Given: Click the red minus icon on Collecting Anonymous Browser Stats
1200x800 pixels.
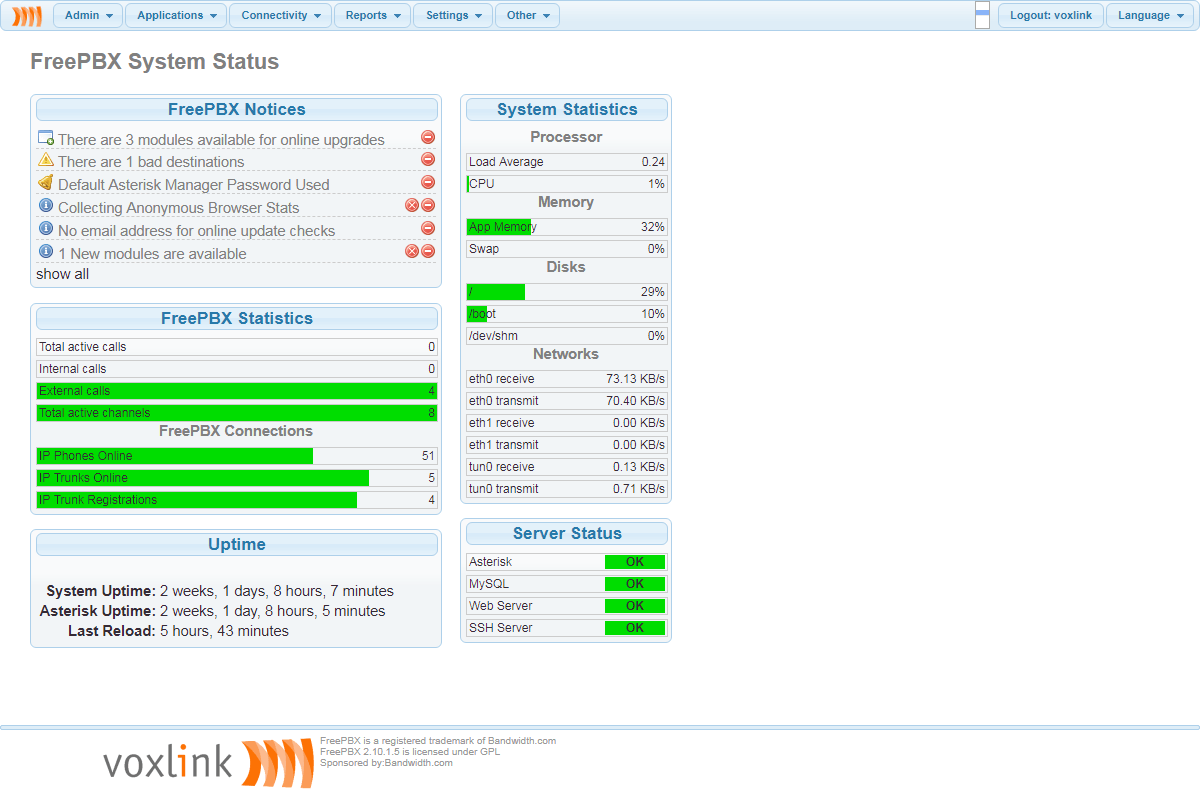Looking at the screenshot, I should pyautogui.click(x=428, y=205).
